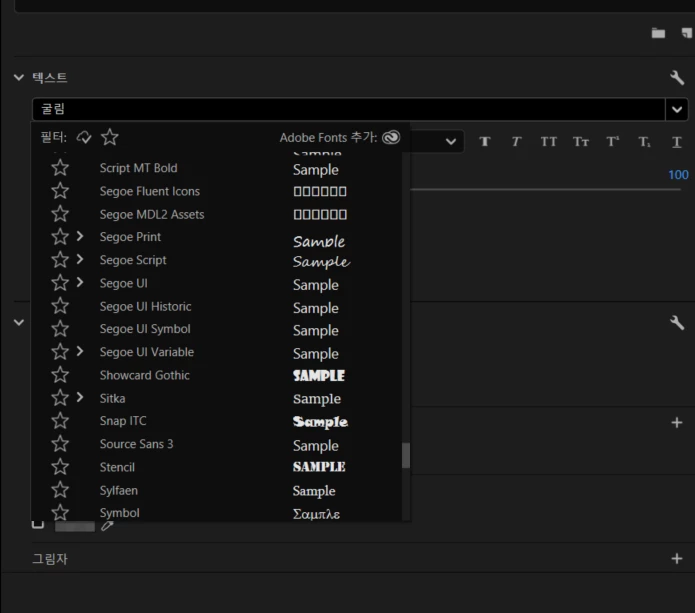Image resolution: width=695 pixels, height=613 pixels.
Task: Click the 그림자 section label
Action: pyautogui.click(x=50, y=558)
